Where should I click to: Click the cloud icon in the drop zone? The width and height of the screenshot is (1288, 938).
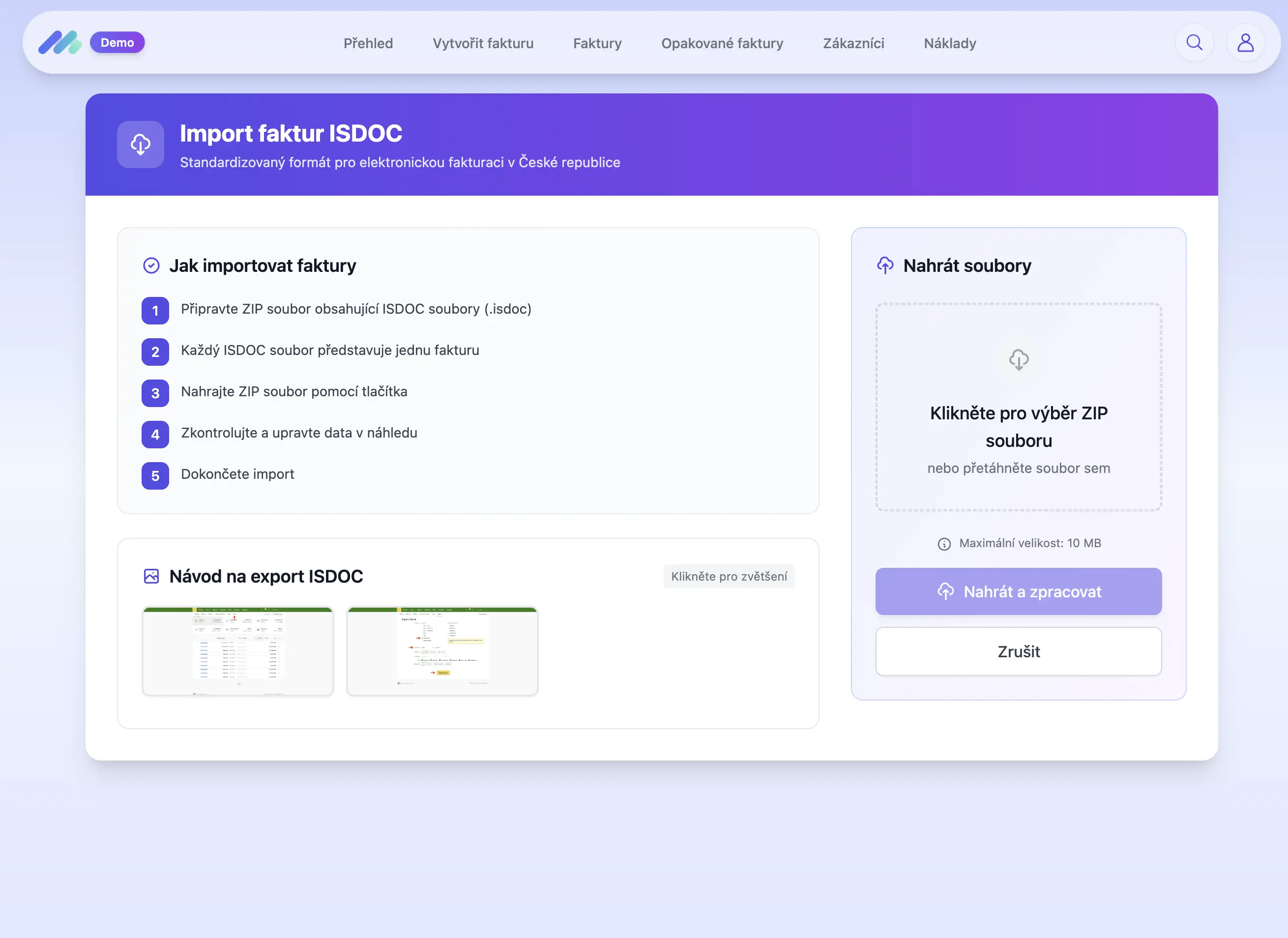1018,359
